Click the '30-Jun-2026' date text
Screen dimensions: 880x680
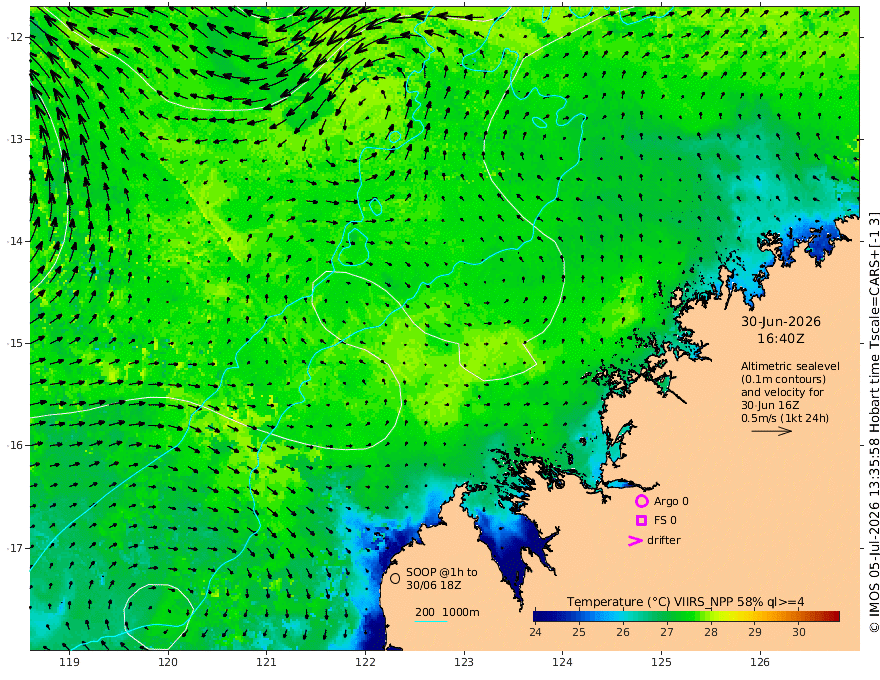(x=781, y=321)
